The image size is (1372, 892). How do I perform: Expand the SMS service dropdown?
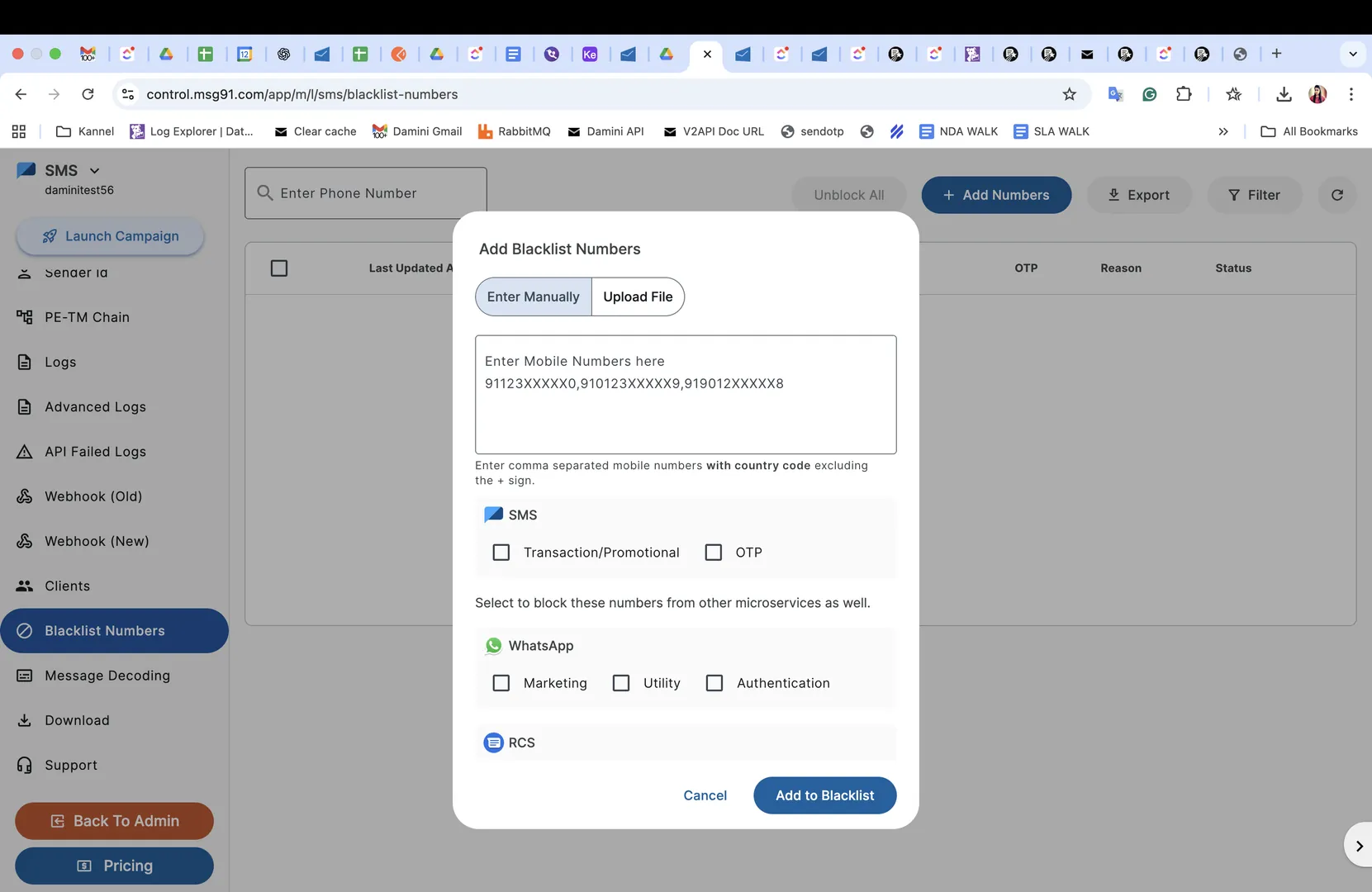pos(94,171)
